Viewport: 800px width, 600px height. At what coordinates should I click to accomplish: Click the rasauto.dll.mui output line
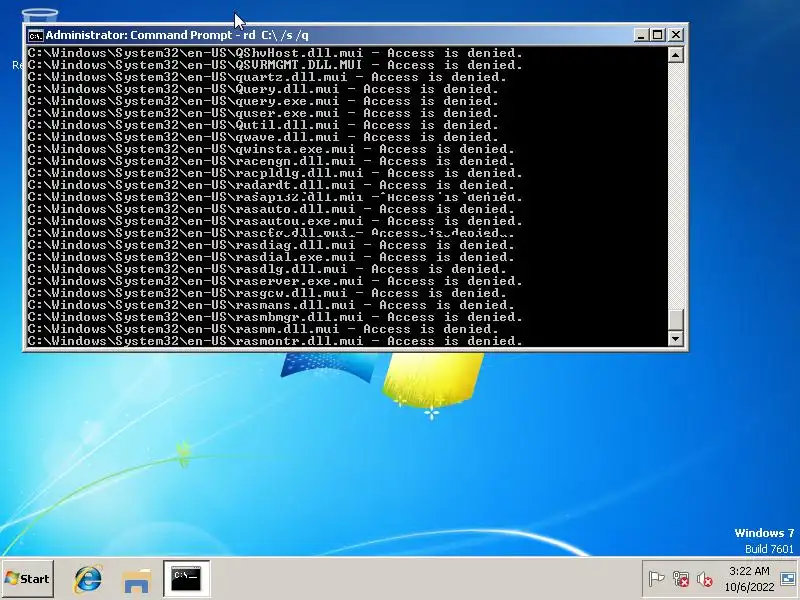[271, 209]
